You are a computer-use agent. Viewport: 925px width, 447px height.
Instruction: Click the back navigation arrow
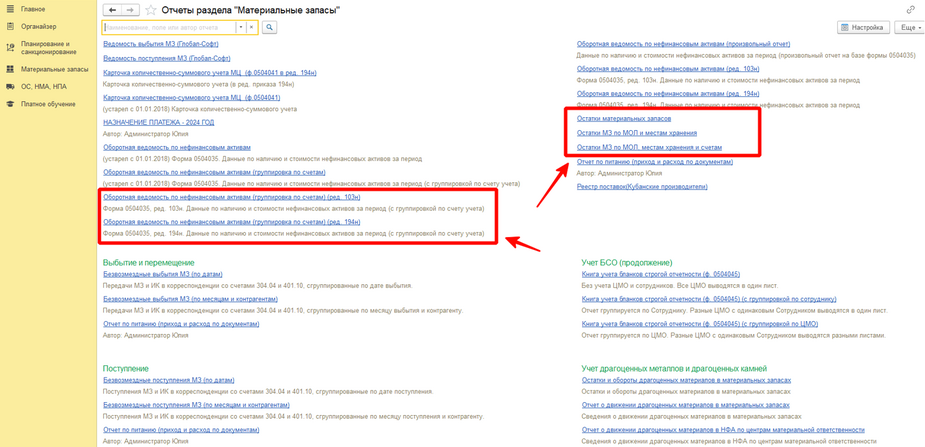[x=112, y=10]
